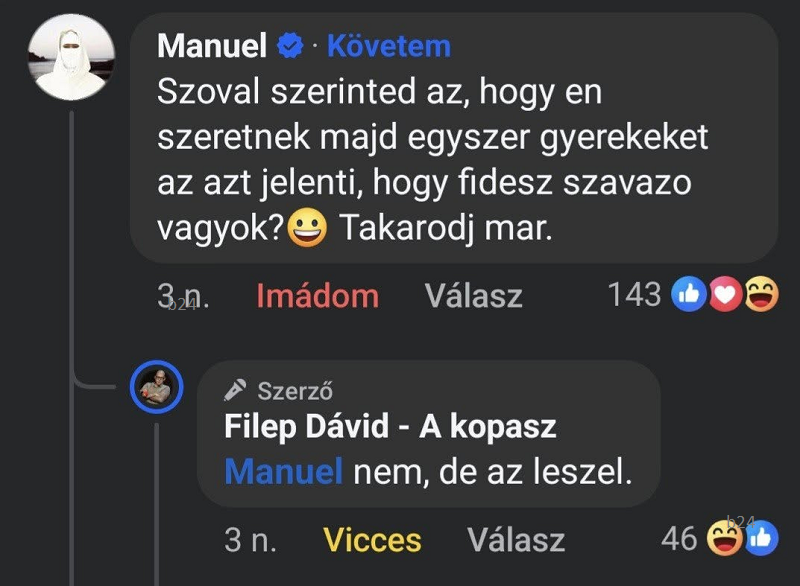Toggle the Imádom reaction on Manuel's comment
The width and height of the screenshot is (800, 586).
pos(317,296)
